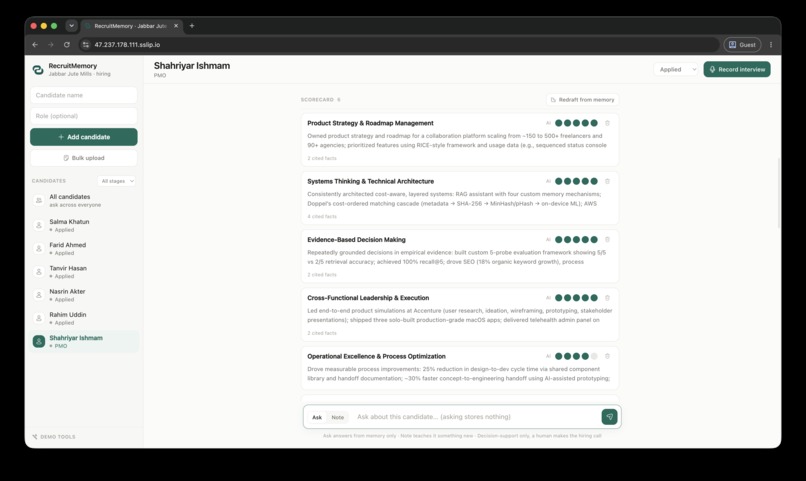Delete the Systems Thinking & Technical Architecture criterion
The height and width of the screenshot is (481, 806).
(607, 181)
